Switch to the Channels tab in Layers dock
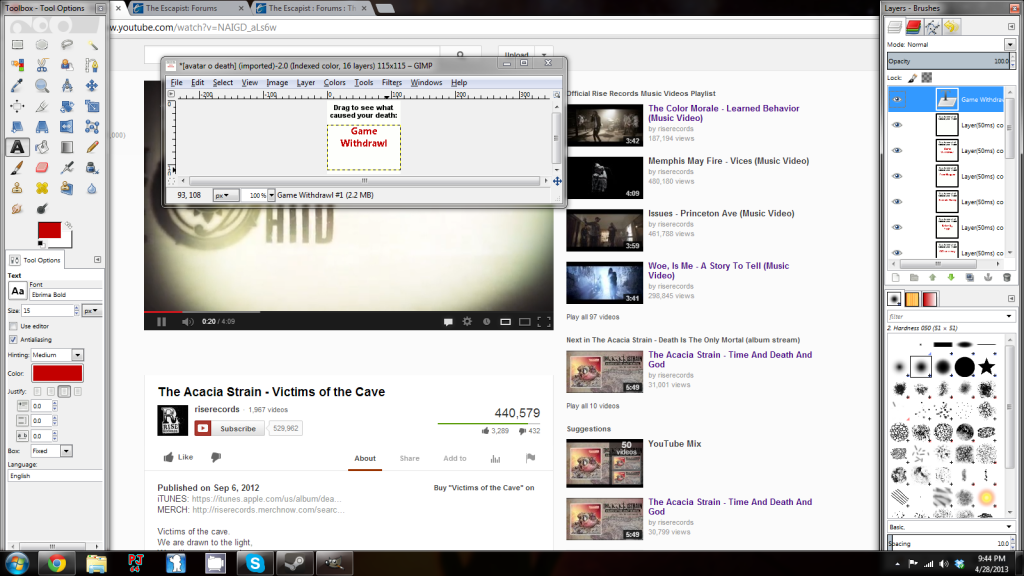1024x576 pixels. (913, 27)
